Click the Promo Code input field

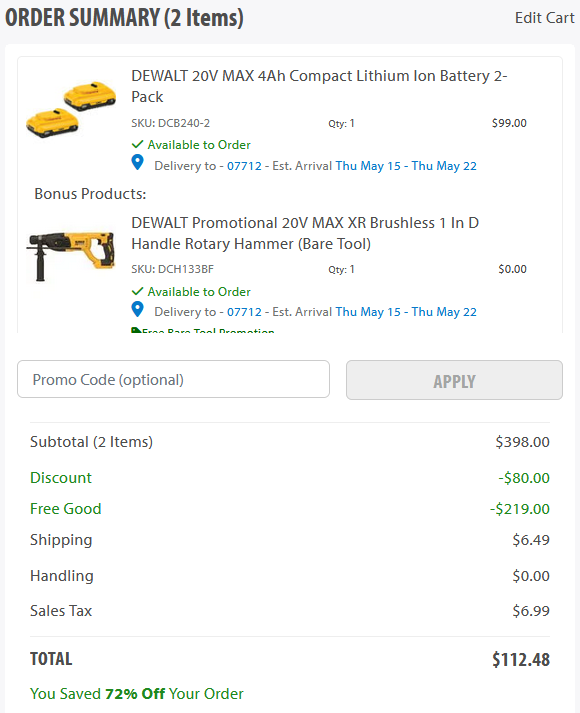173,379
